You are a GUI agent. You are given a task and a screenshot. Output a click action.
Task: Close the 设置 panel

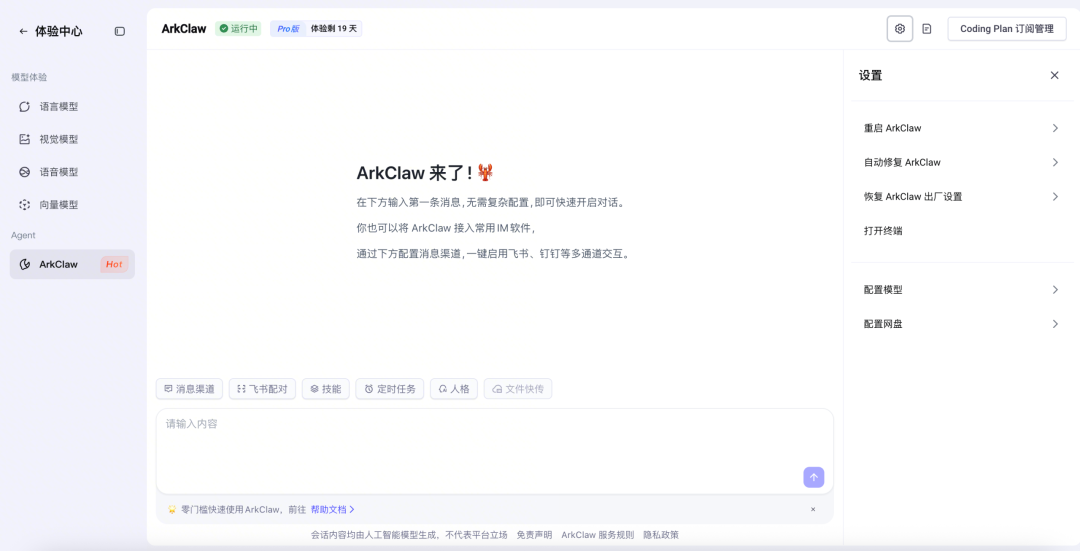(x=1055, y=75)
